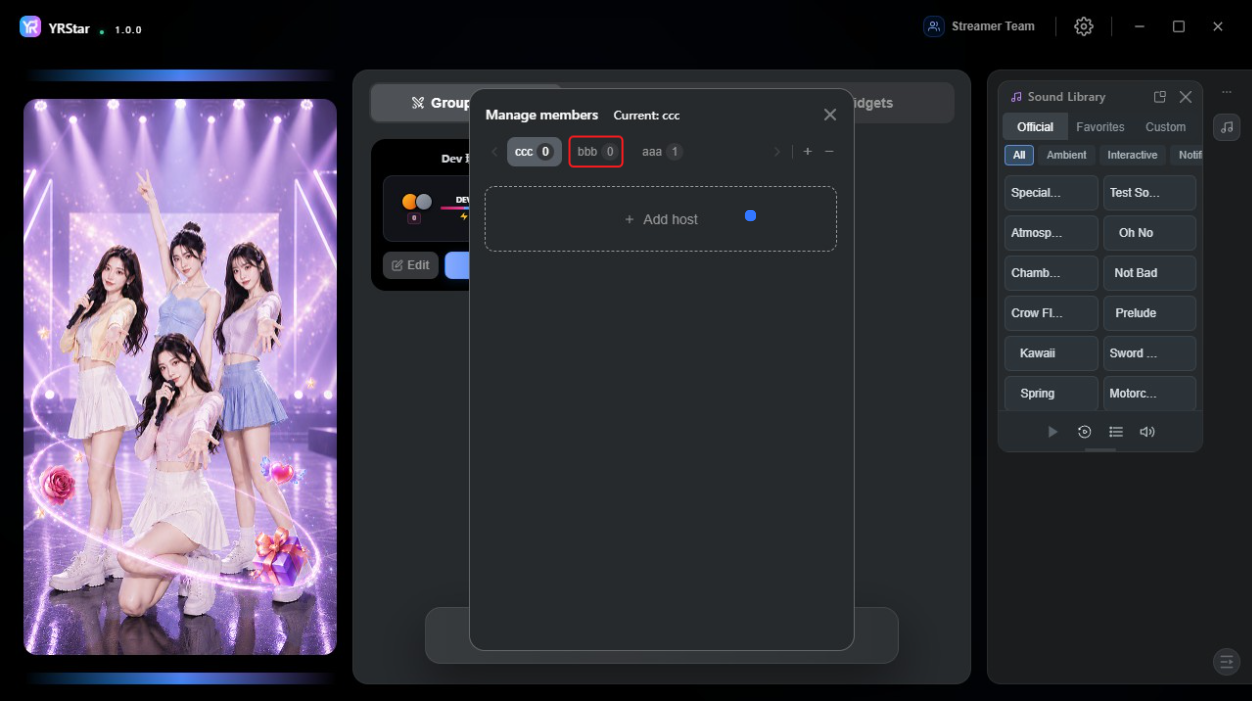Click the replay loop icon in Sound Library
The image size is (1252, 701).
pos(1084,432)
